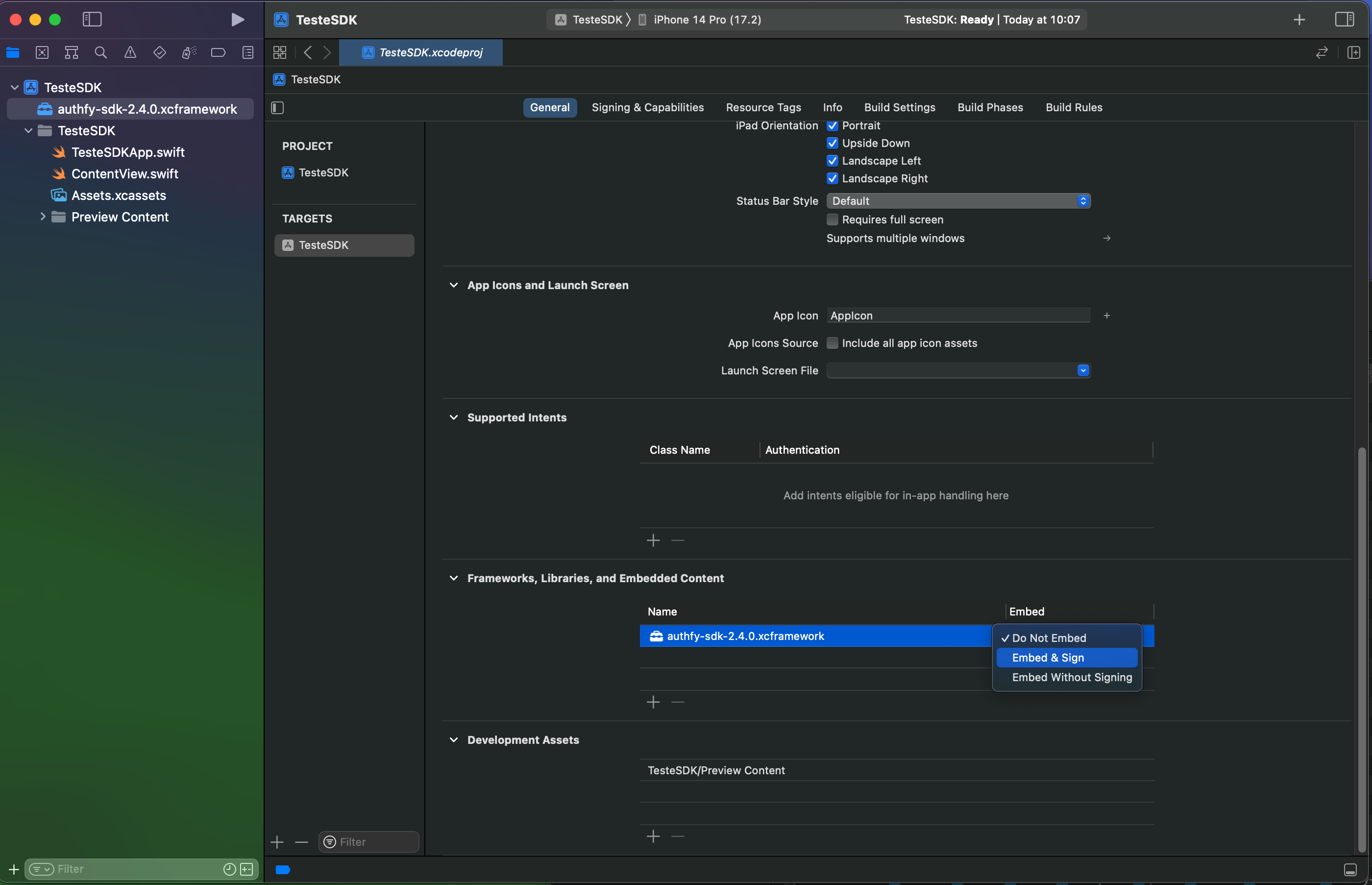Run the project with the Play button
Image resolution: width=1372 pixels, height=885 pixels.
pyautogui.click(x=237, y=20)
